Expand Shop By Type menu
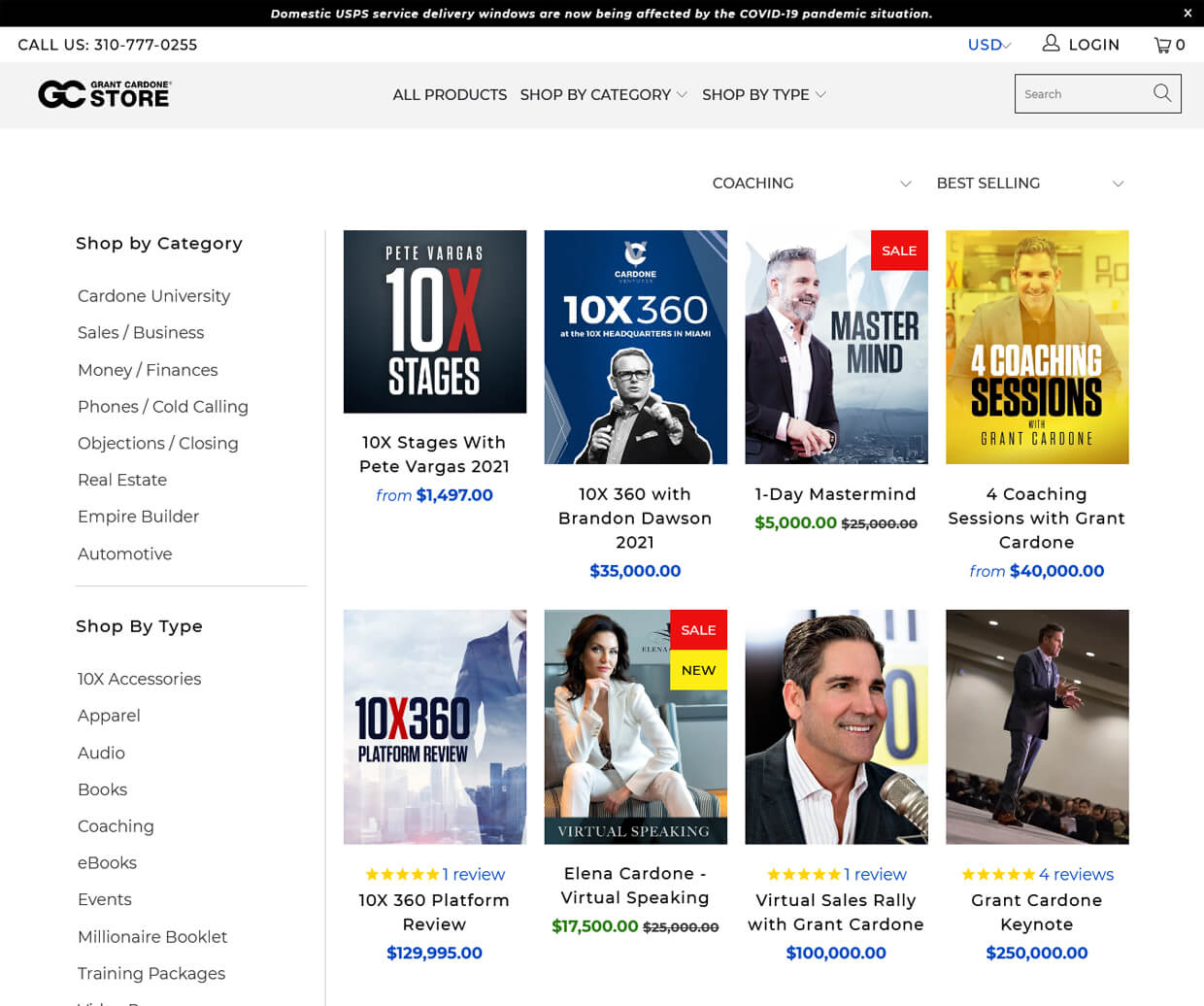 click(x=764, y=95)
